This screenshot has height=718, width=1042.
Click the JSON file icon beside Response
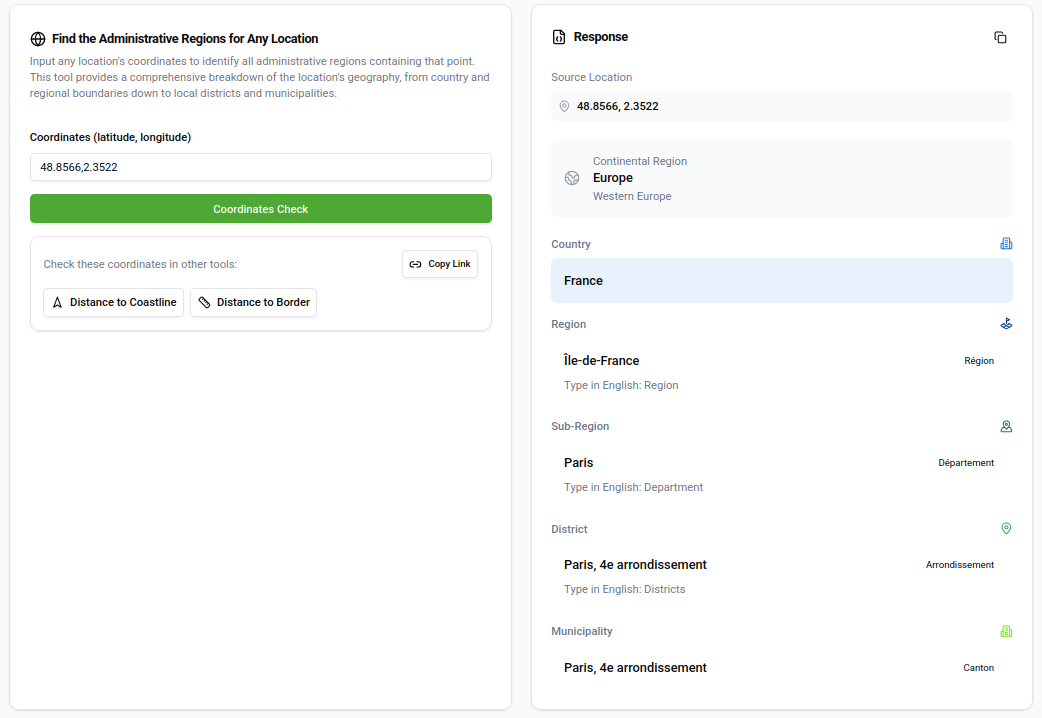559,37
